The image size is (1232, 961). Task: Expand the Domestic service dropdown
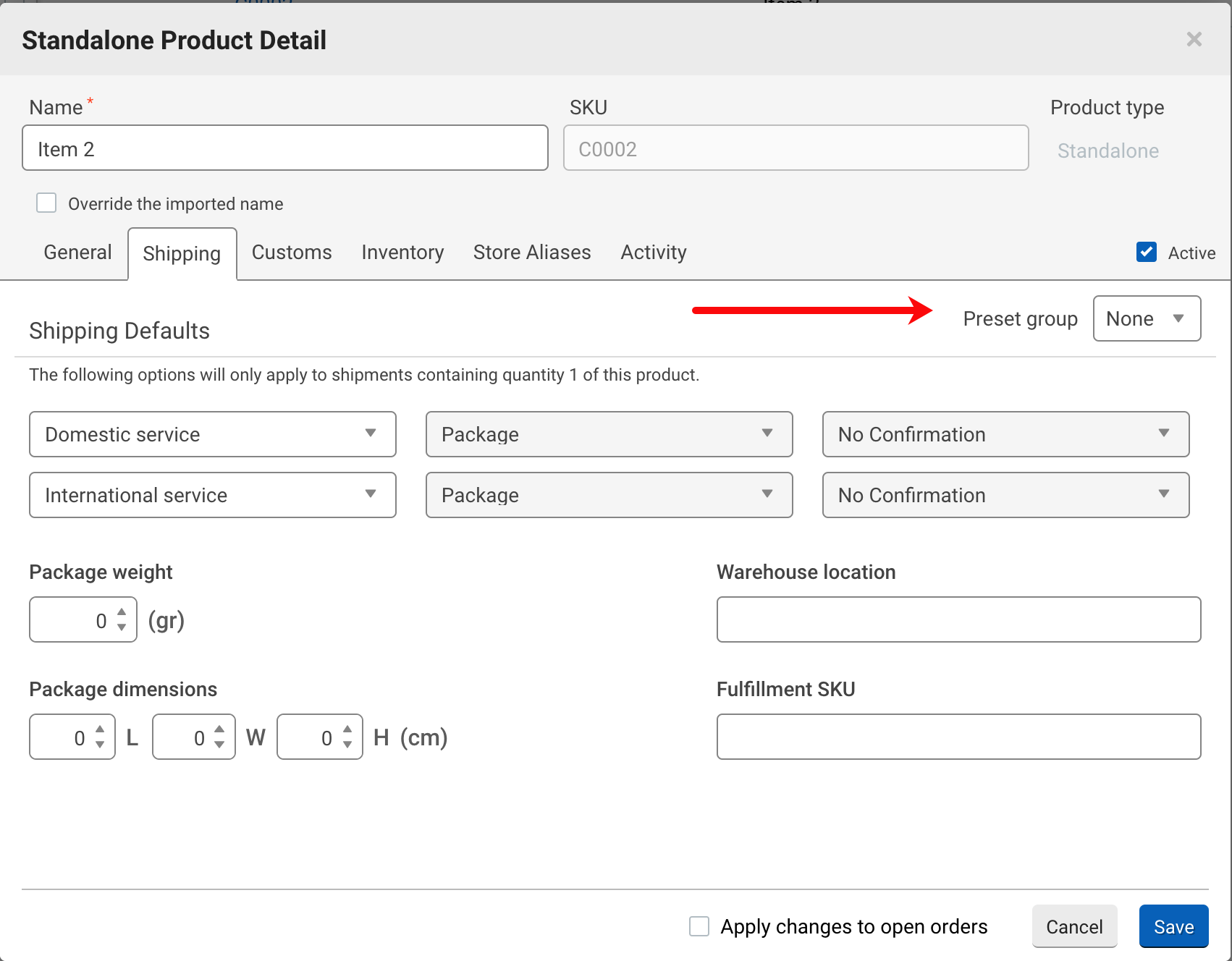212,434
